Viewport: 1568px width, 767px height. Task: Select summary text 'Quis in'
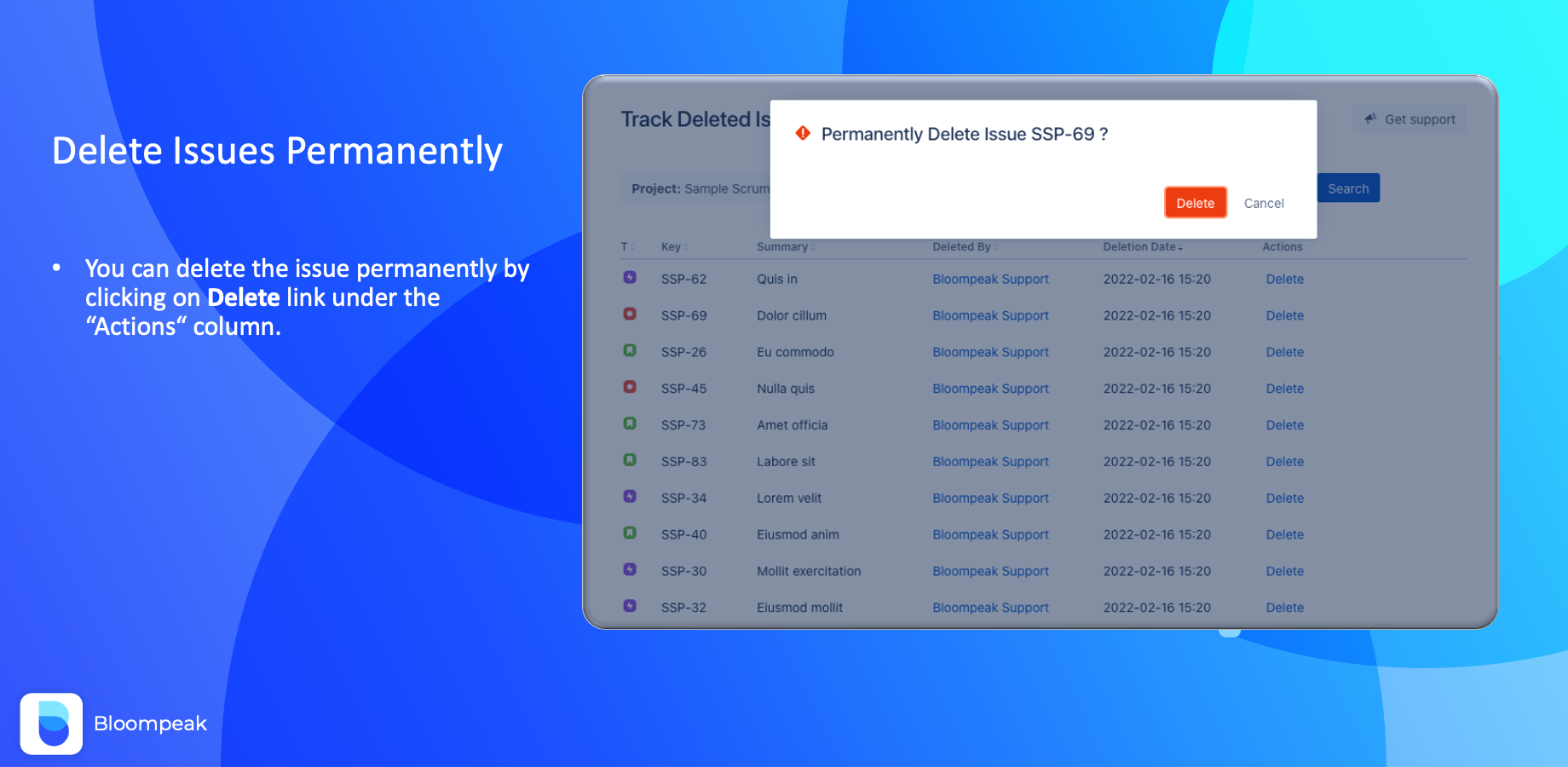(777, 279)
